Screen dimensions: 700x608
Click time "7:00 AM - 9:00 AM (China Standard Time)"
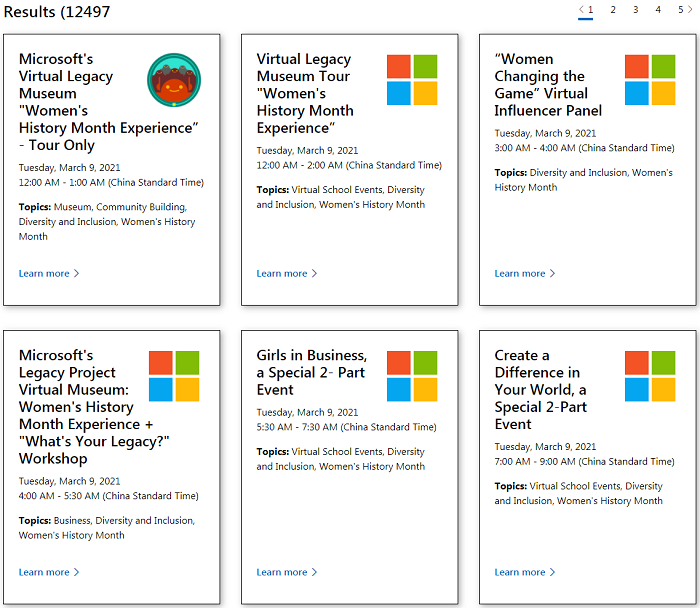click(x=584, y=462)
